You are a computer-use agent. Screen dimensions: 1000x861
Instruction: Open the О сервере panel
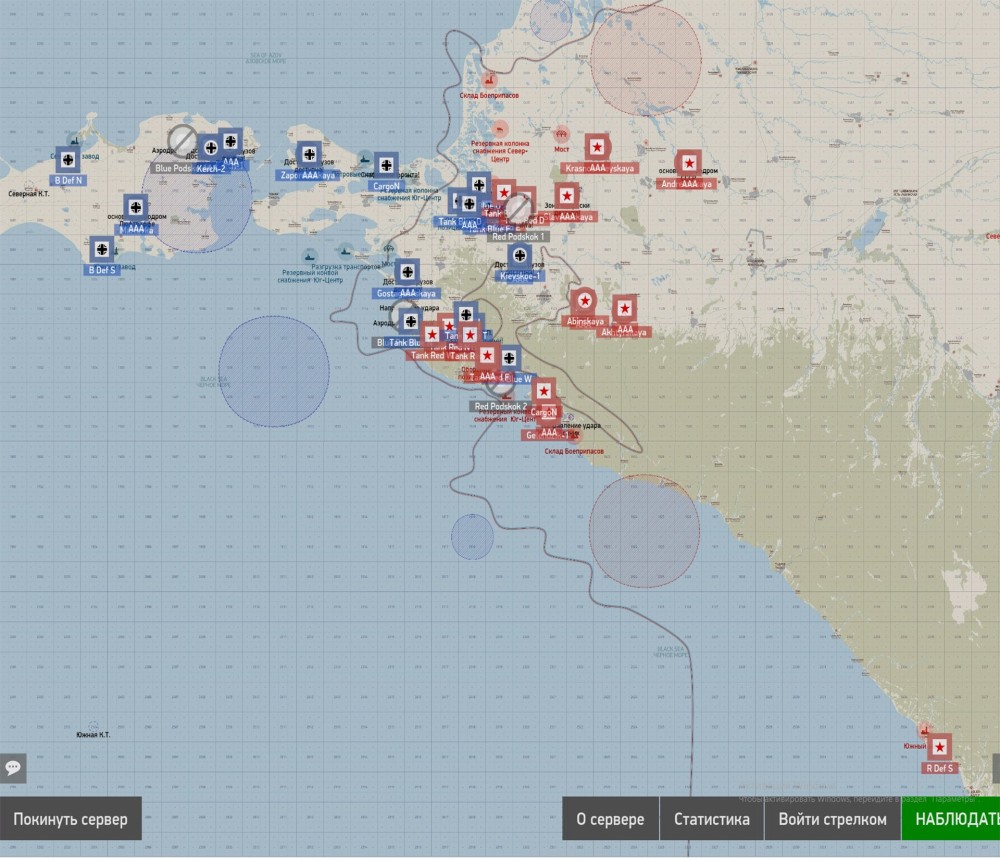point(610,819)
